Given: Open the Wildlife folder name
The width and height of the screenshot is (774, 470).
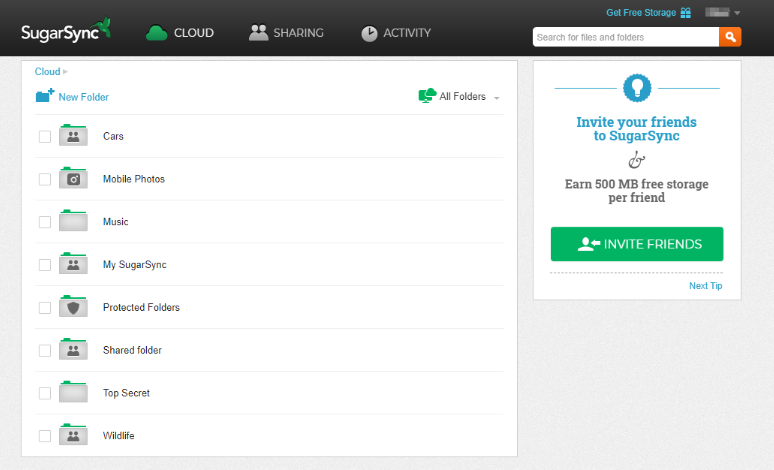Looking at the screenshot, I should [x=118, y=435].
